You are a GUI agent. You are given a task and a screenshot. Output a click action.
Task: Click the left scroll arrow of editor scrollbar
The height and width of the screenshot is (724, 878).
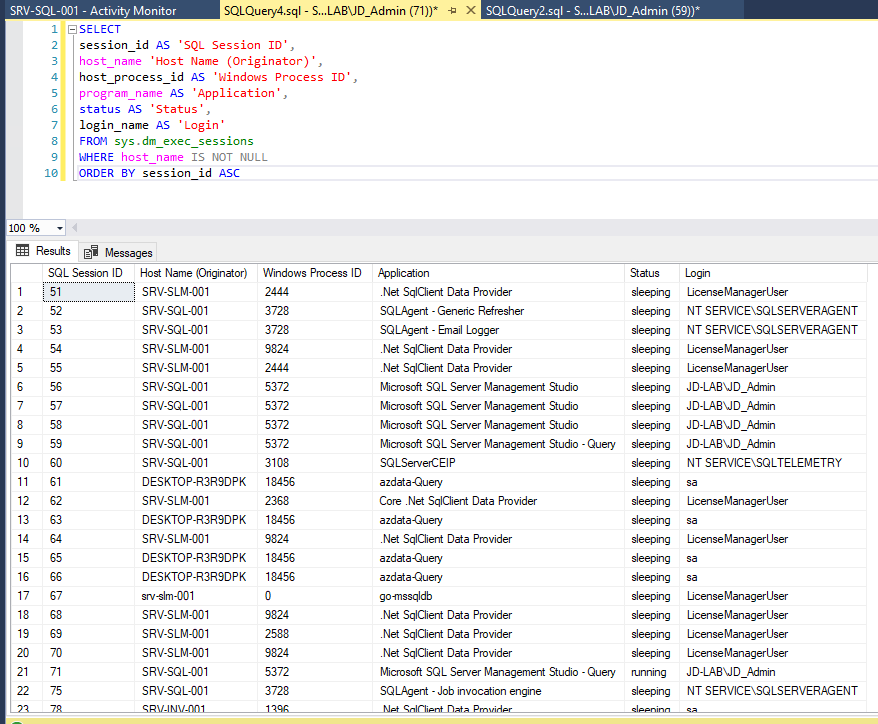[76, 228]
